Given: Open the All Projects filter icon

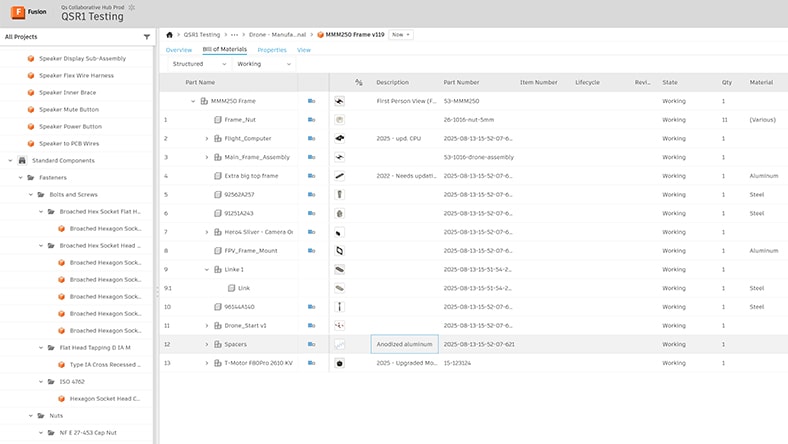Looking at the screenshot, I should point(147,37).
